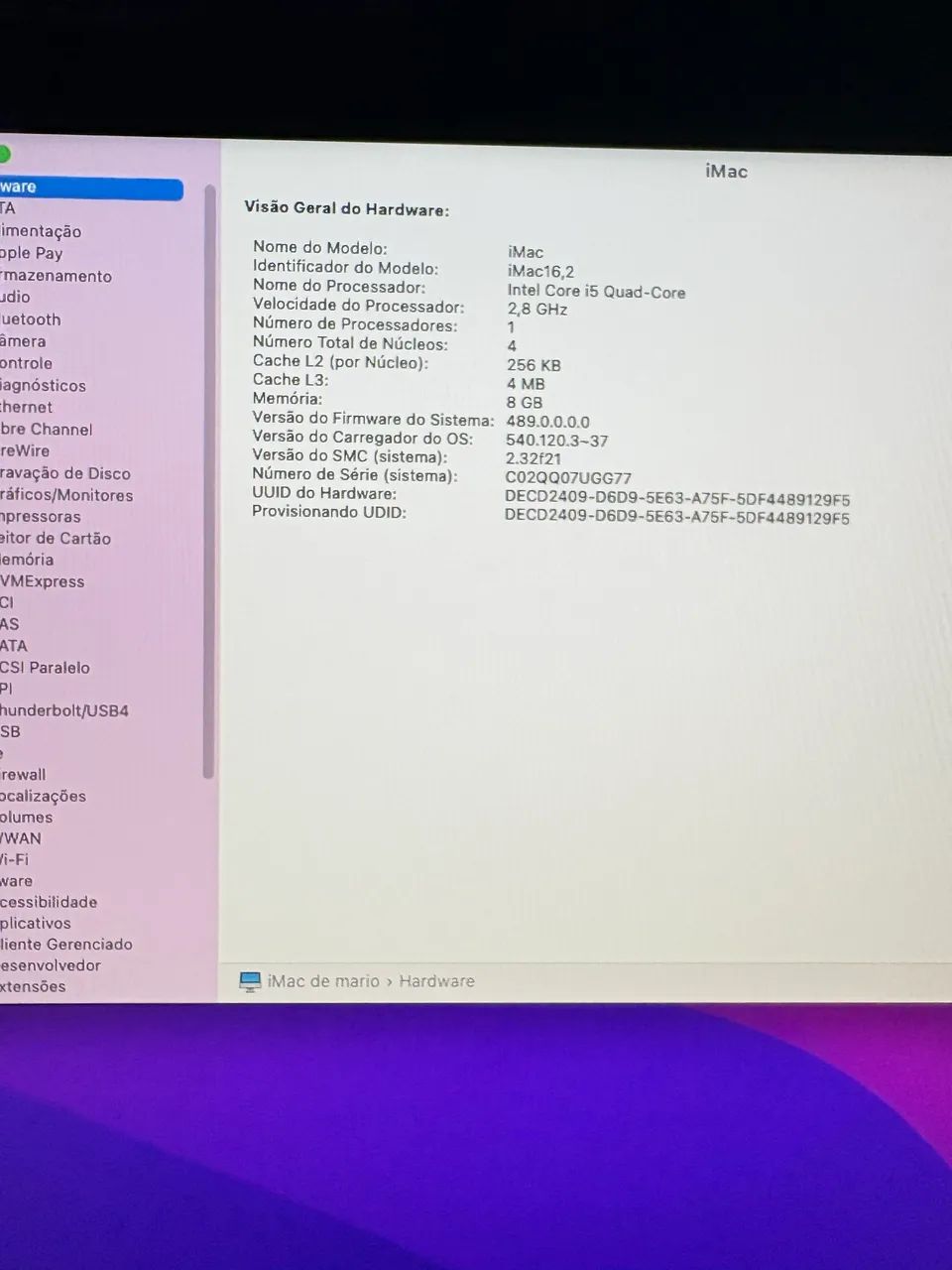This screenshot has width=952, height=1270.
Task: Click OS loader version '540.120.3~37'
Action: (556, 441)
